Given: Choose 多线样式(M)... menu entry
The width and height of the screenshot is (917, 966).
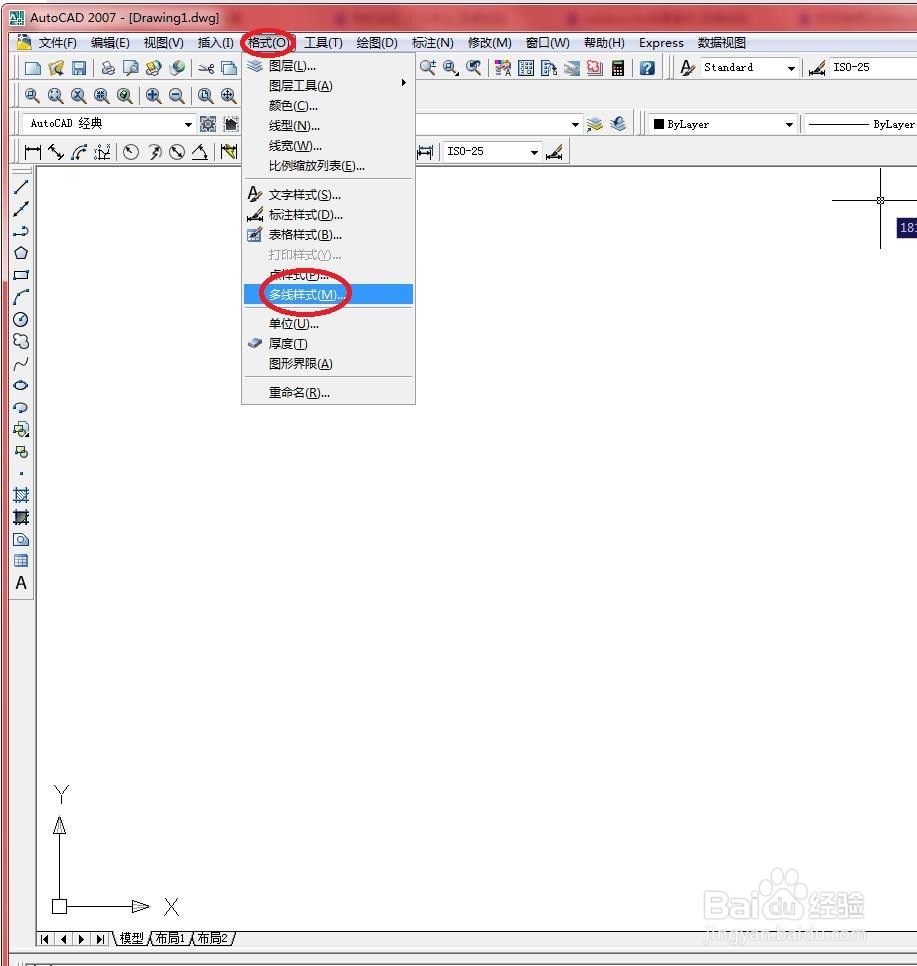Looking at the screenshot, I should (328, 294).
